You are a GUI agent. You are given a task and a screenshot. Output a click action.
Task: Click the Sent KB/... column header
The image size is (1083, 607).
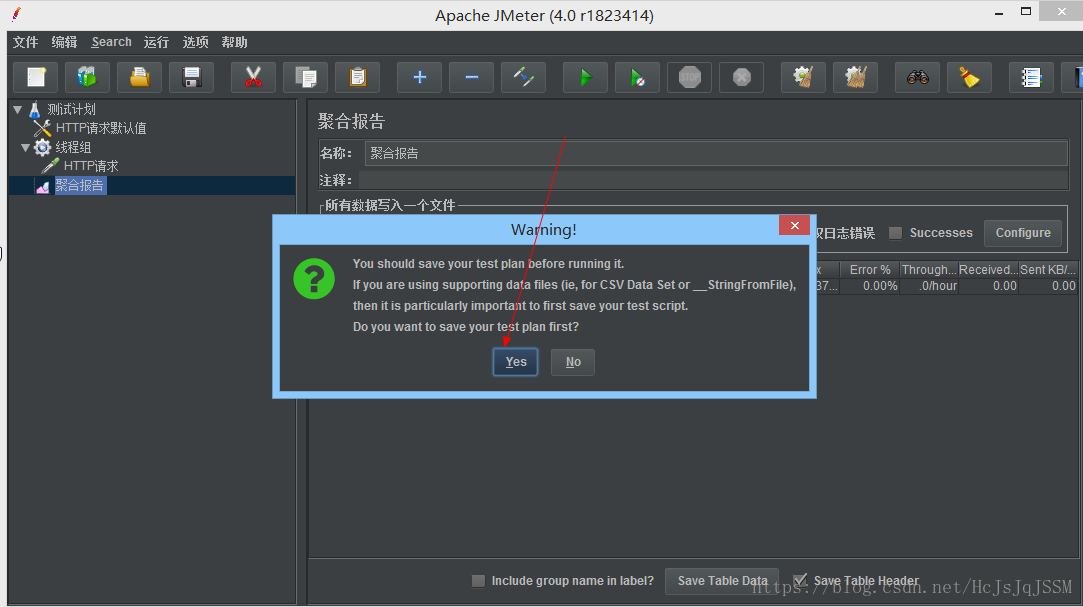[1048, 269]
